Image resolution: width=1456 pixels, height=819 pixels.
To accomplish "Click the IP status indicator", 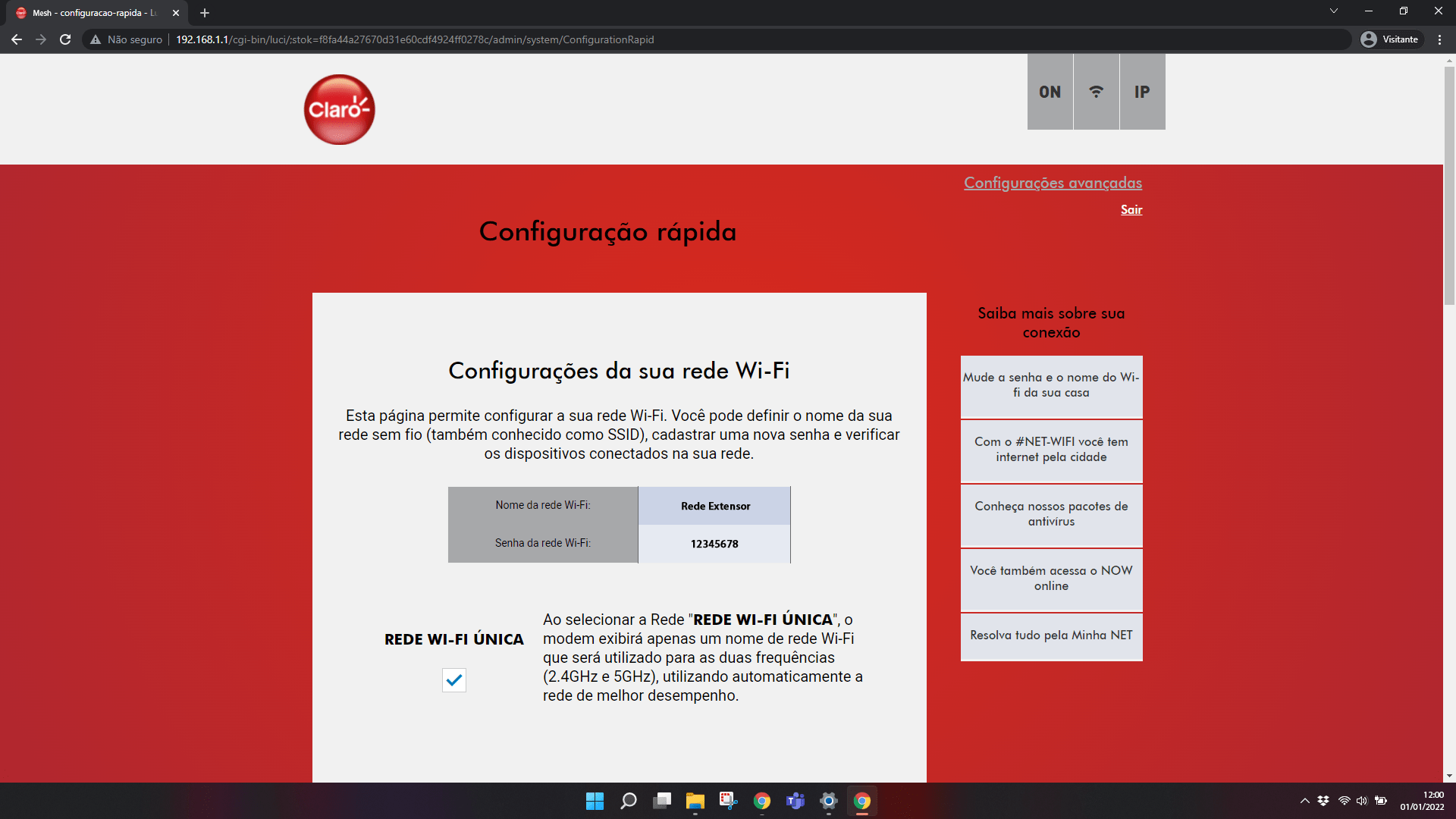I will tap(1141, 92).
